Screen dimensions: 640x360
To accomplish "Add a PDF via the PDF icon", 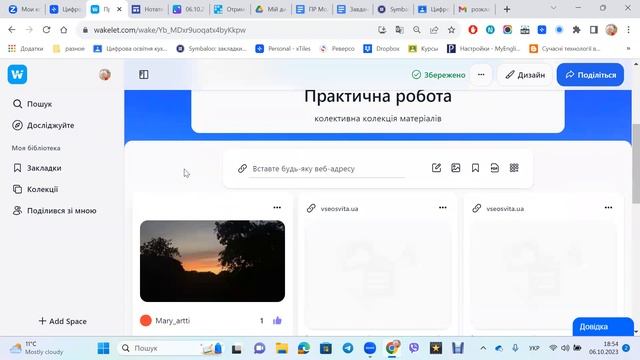I will pos(494,168).
